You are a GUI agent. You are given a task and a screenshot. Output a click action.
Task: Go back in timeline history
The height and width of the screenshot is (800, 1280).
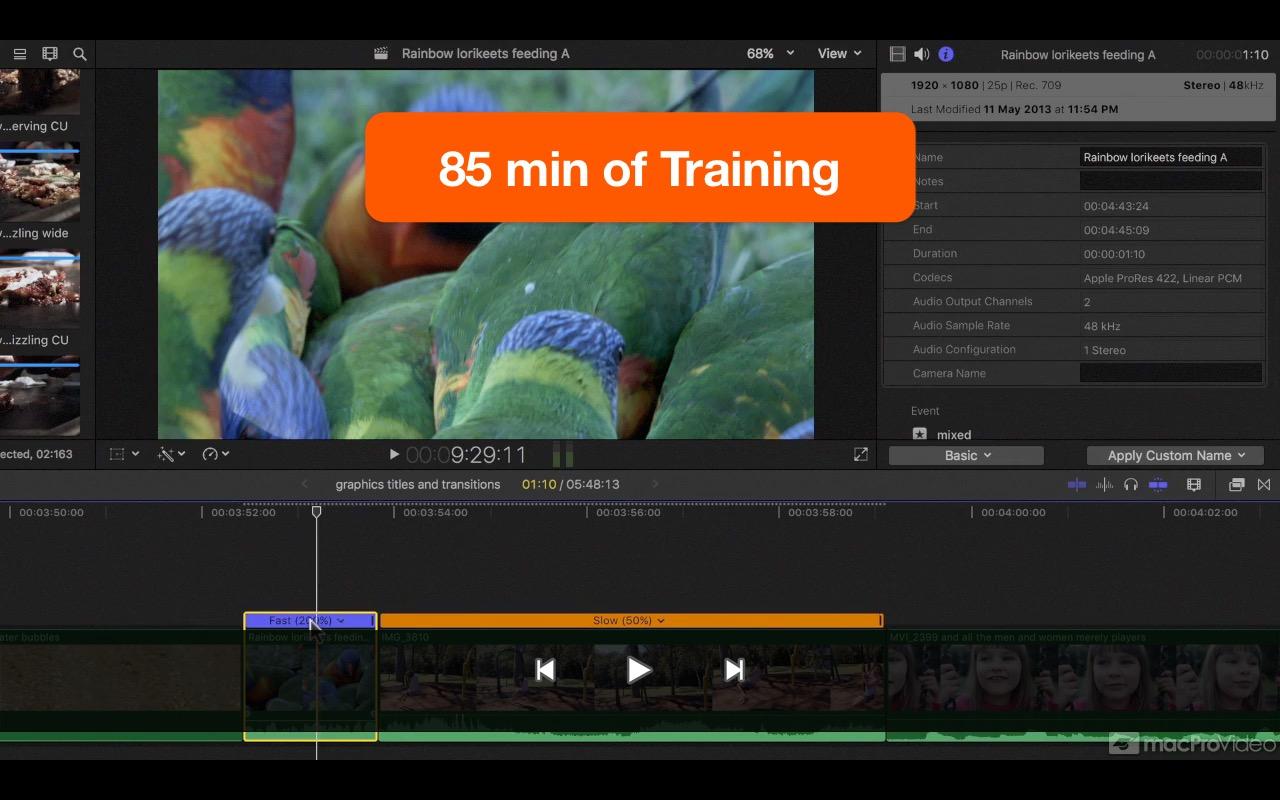[x=305, y=484]
